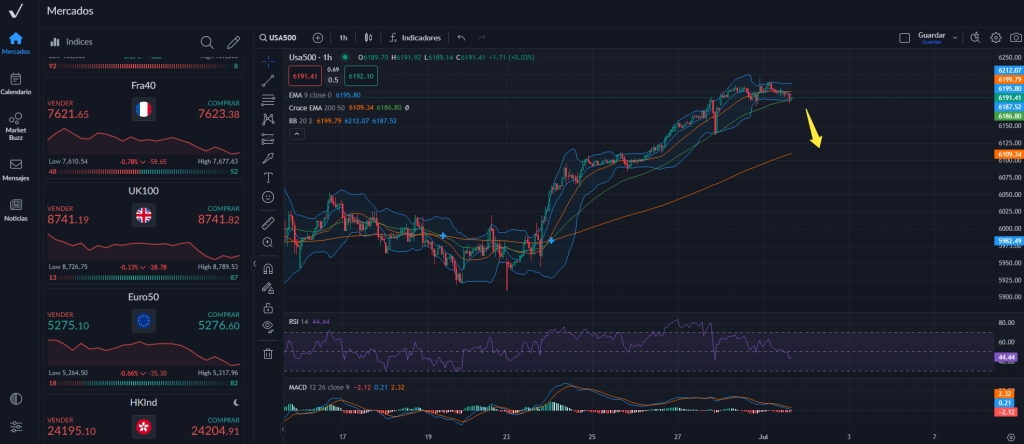Collapse the indicator legend chevron
1024x444 pixels.
(x=296, y=134)
